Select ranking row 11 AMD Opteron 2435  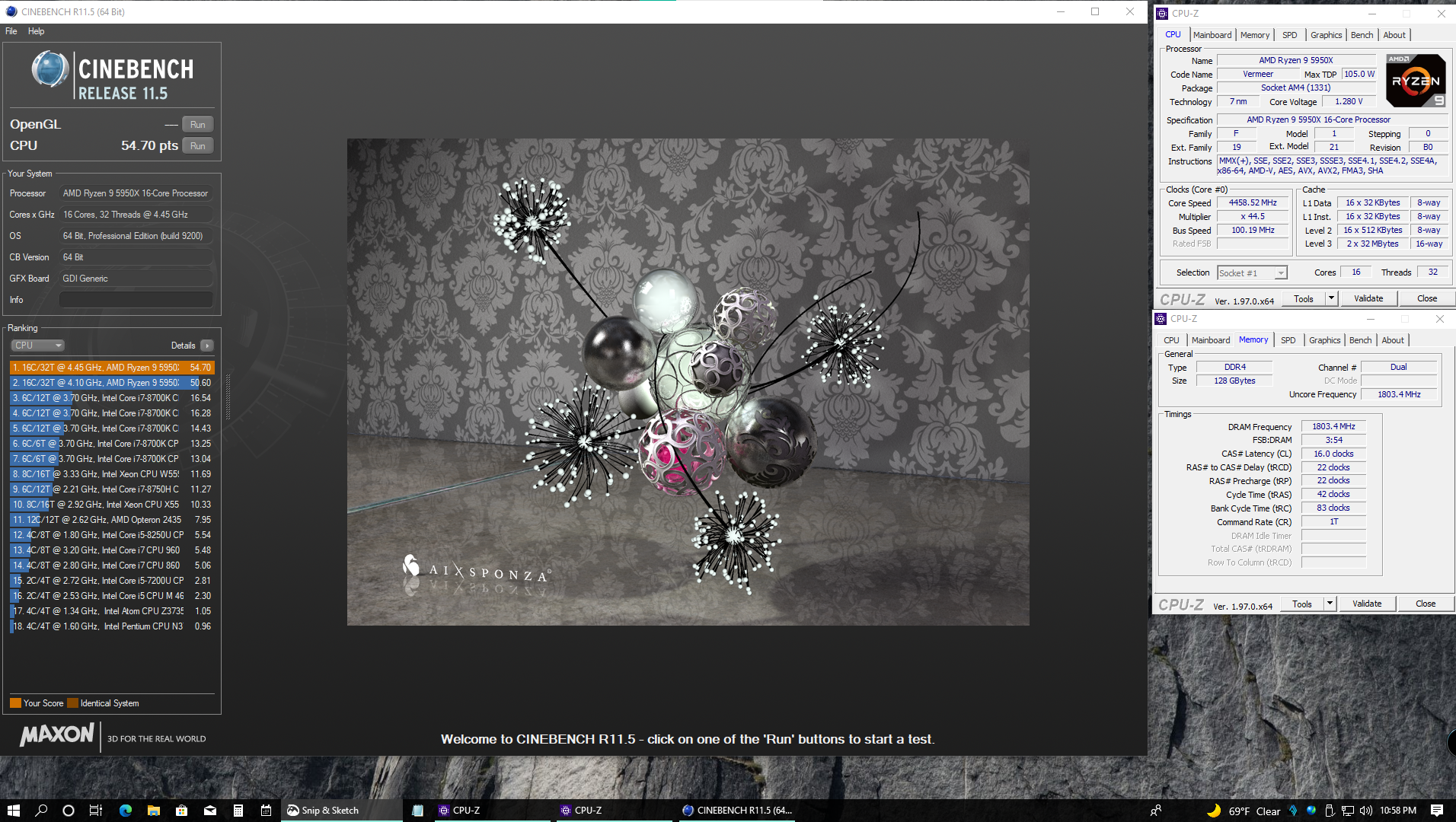[x=112, y=520]
